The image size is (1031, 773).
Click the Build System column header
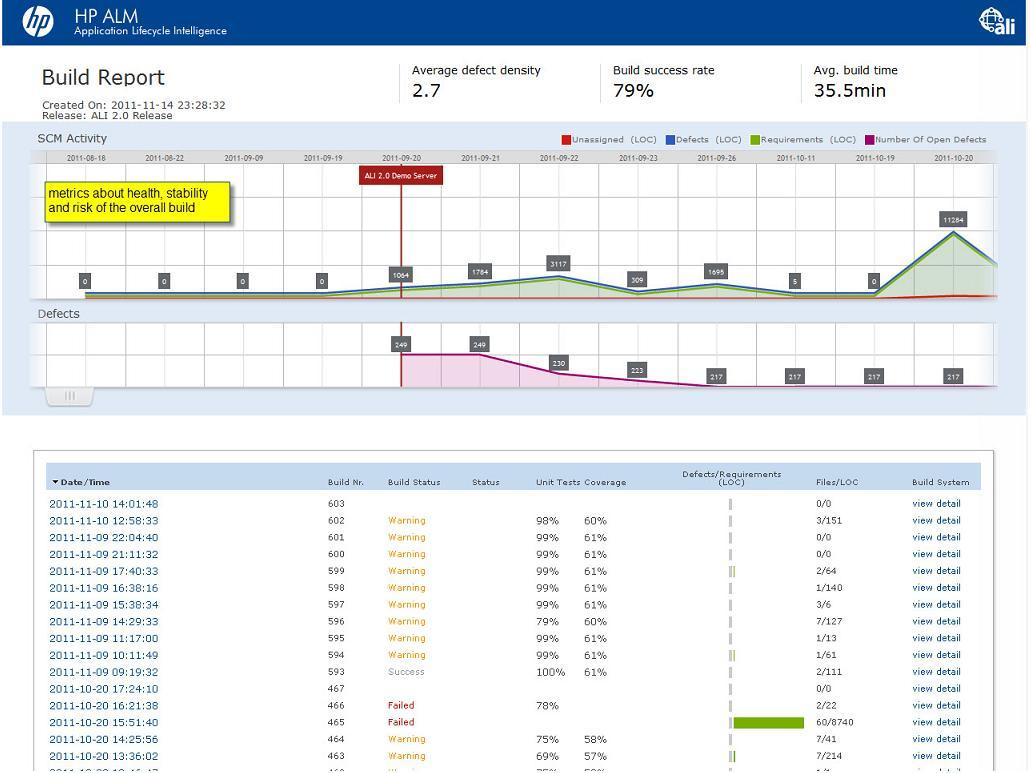pos(940,482)
